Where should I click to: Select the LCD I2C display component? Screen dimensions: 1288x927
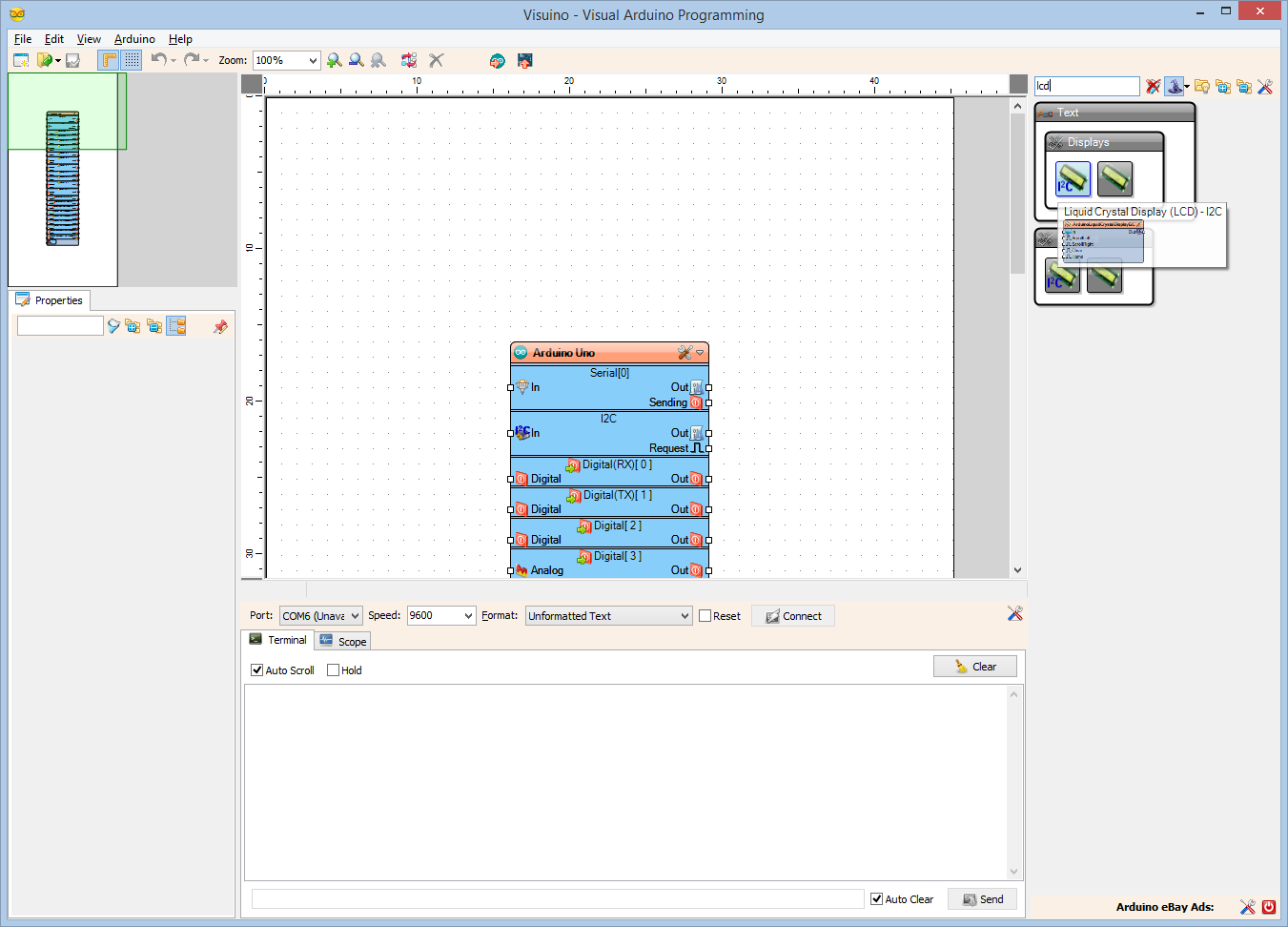[x=1070, y=179]
